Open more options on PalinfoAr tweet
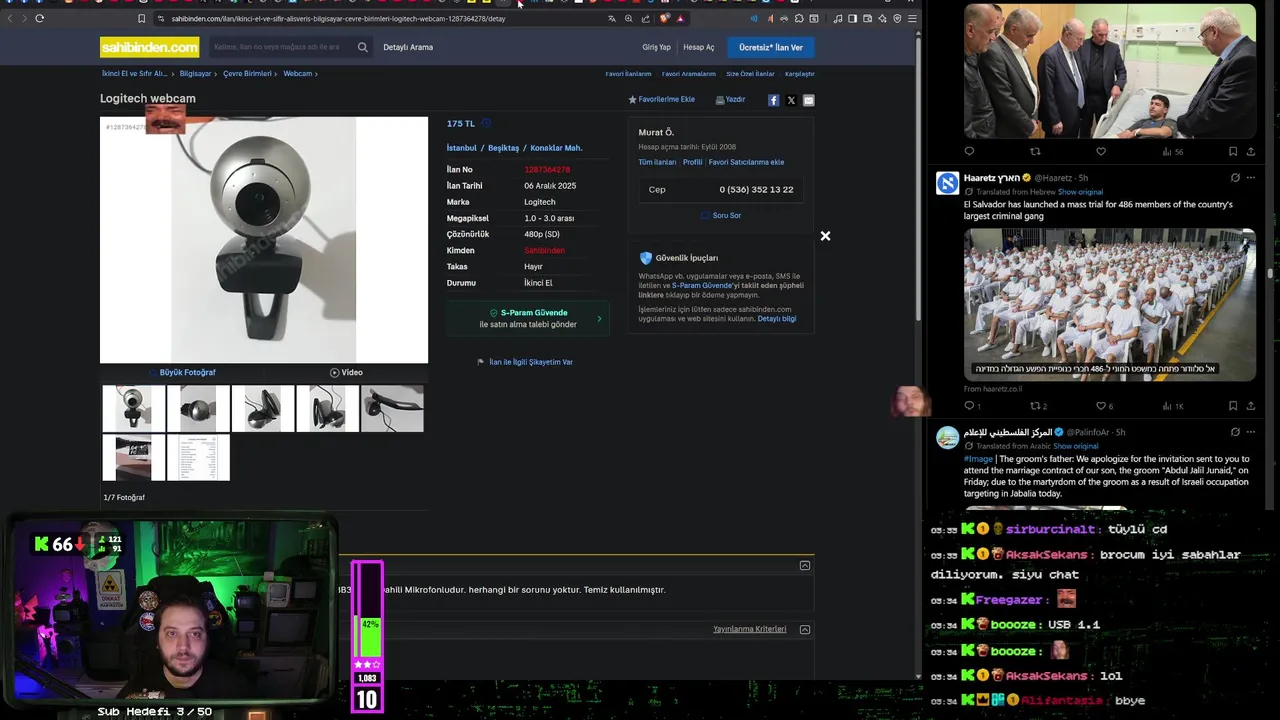Screen dimensions: 1280x720 coord(1251,432)
